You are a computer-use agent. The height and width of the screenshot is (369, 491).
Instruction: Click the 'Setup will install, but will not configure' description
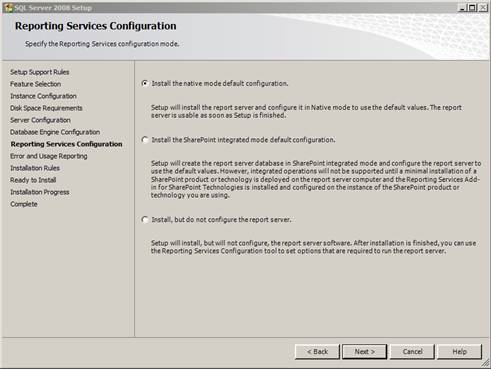(x=313, y=247)
